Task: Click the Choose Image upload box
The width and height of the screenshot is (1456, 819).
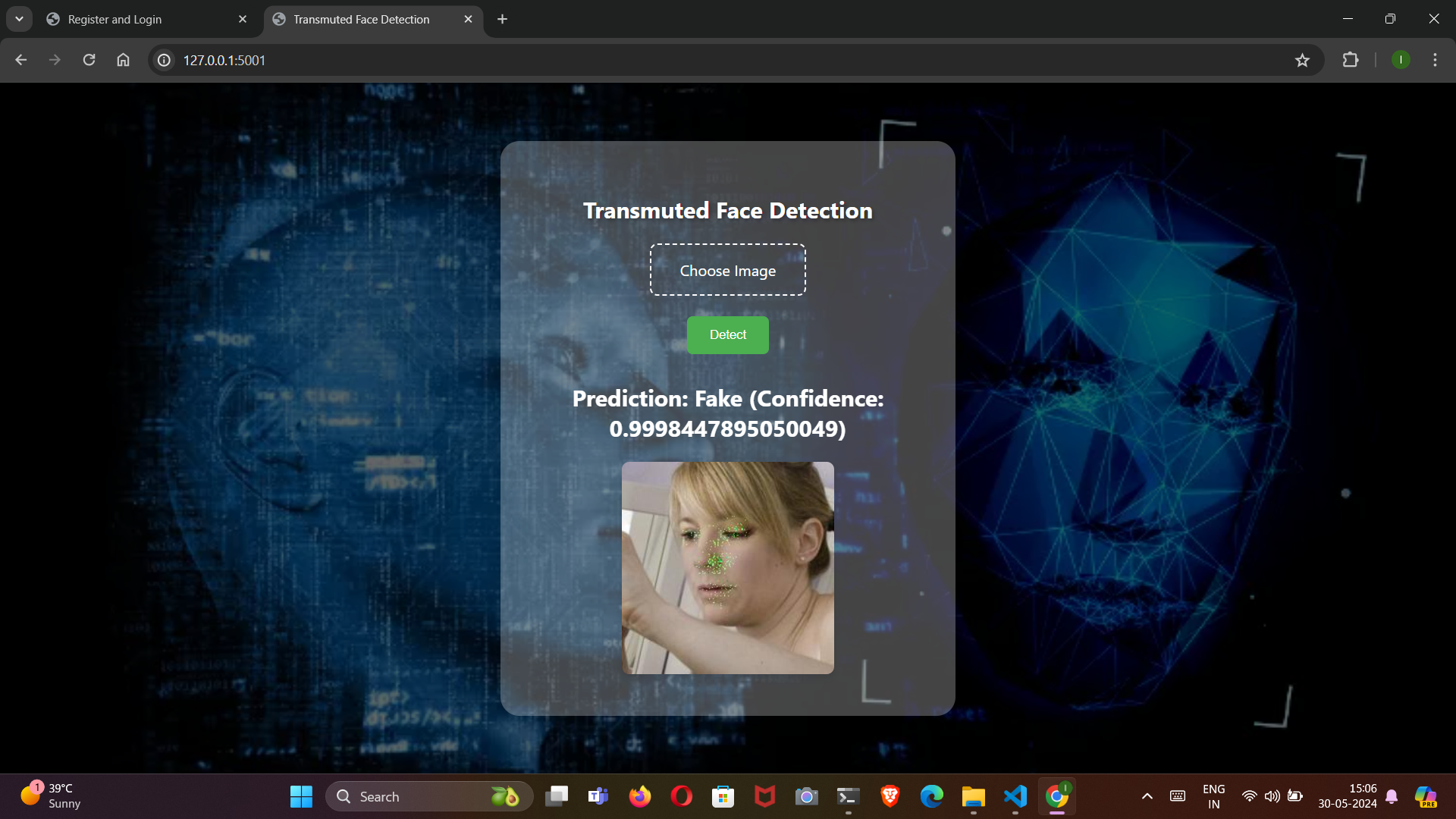Action: click(x=727, y=270)
